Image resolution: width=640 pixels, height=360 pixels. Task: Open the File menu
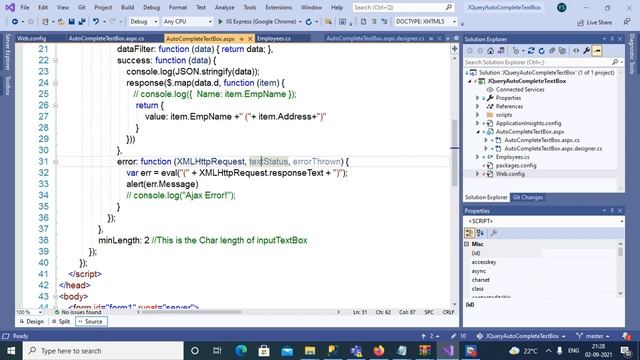point(24,7)
